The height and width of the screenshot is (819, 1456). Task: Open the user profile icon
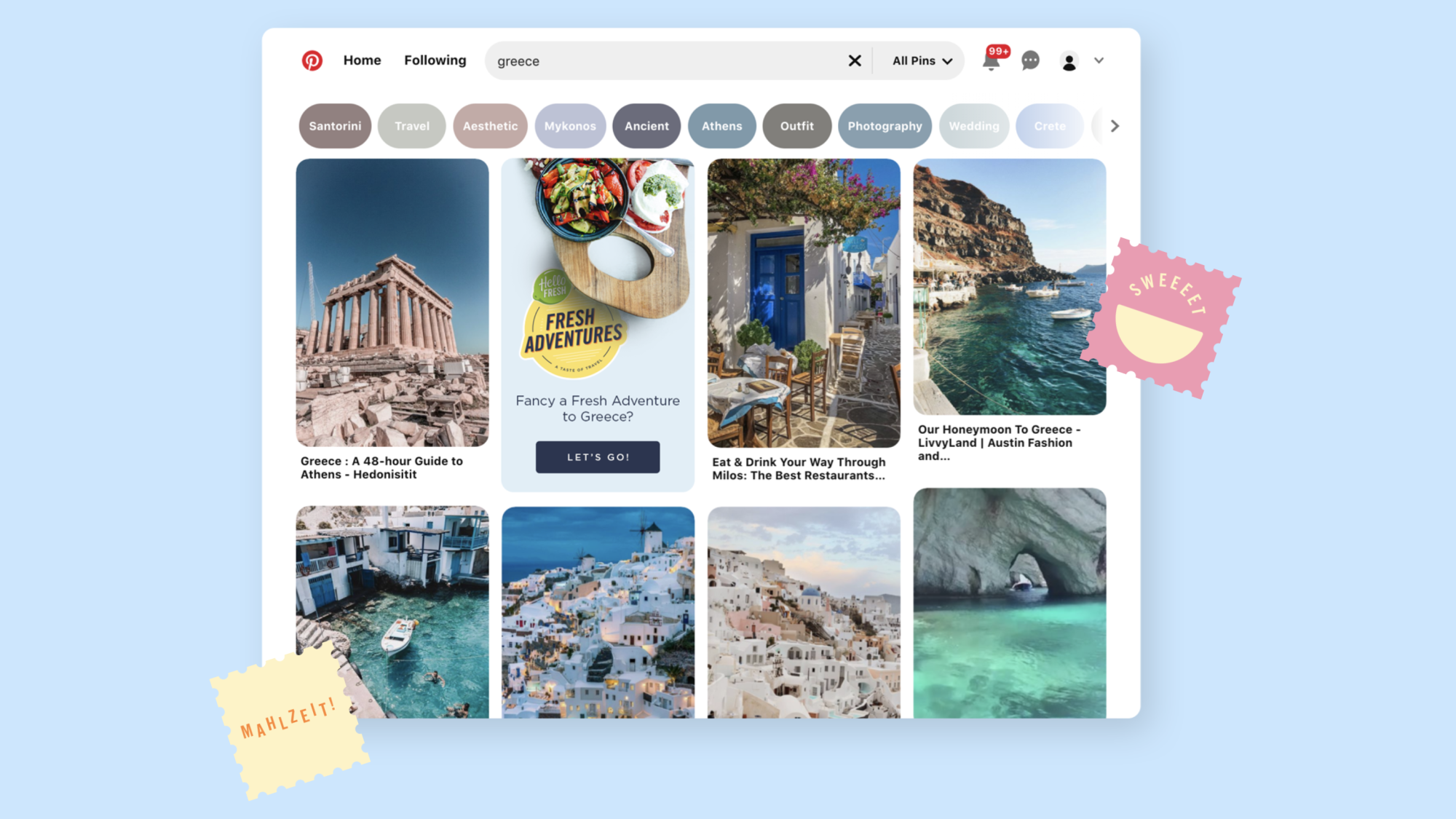[1069, 61]
